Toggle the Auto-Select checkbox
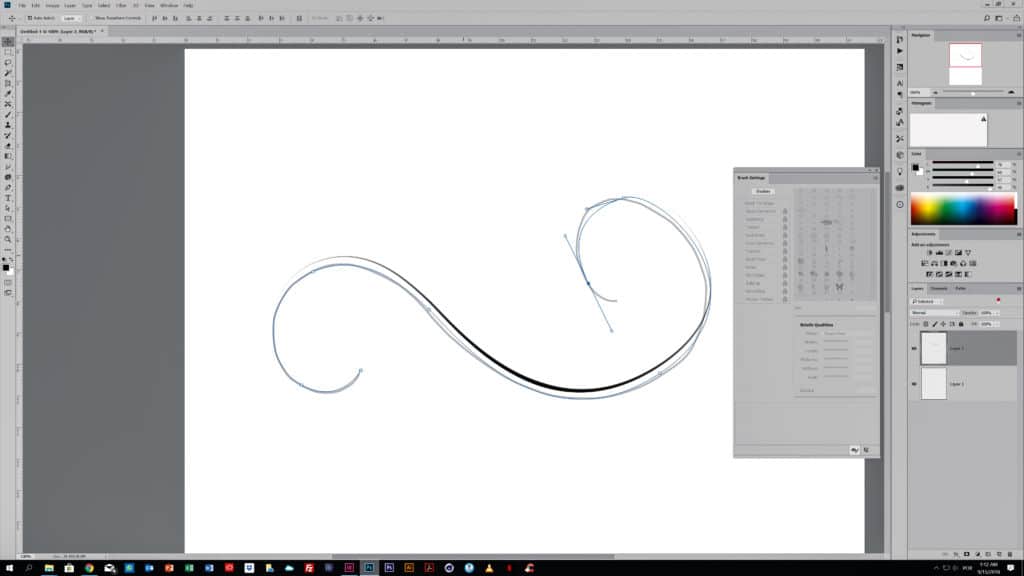The image size is (1024, 576). [29, 18]
